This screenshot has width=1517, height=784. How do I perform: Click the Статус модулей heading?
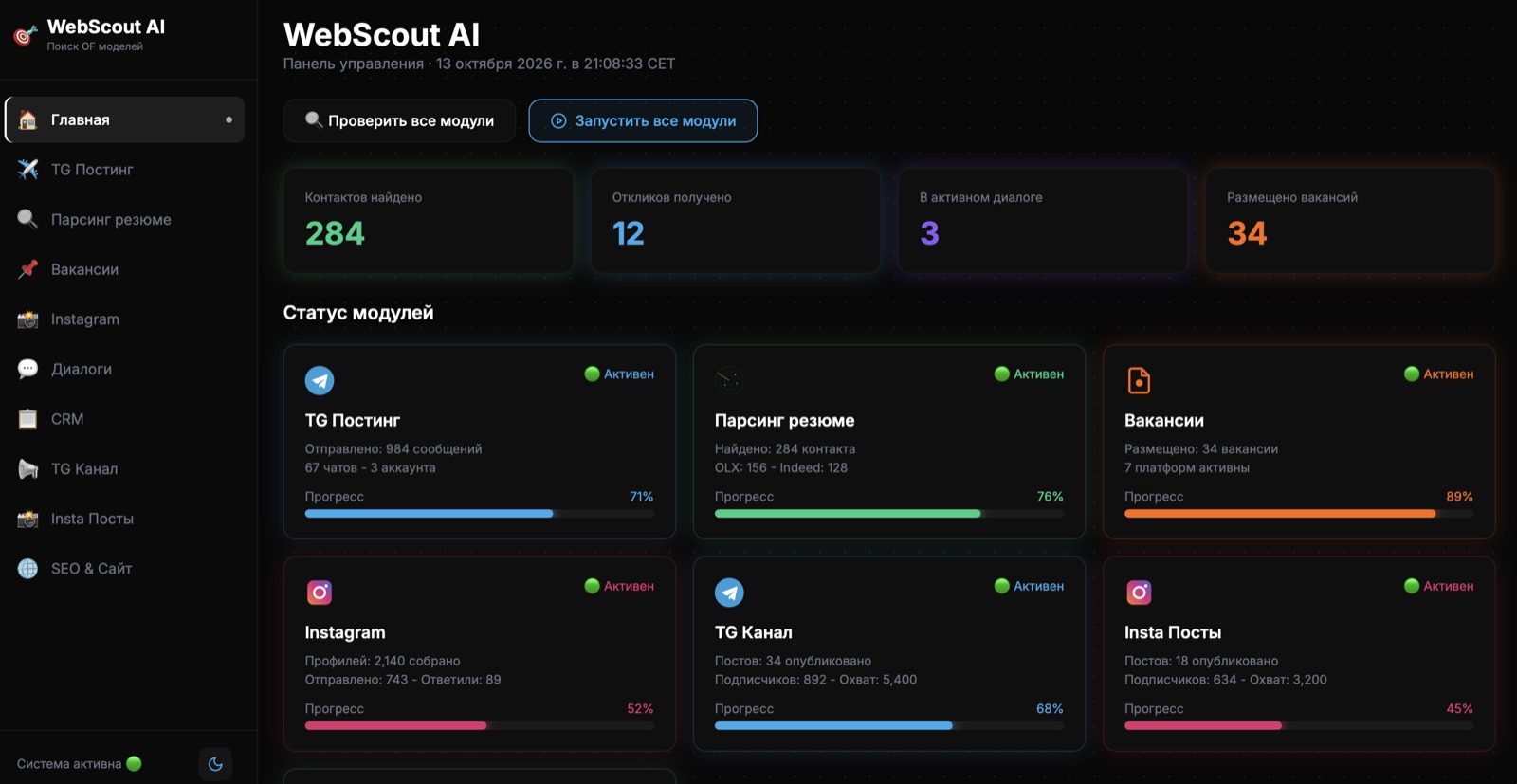click(358, 313)
